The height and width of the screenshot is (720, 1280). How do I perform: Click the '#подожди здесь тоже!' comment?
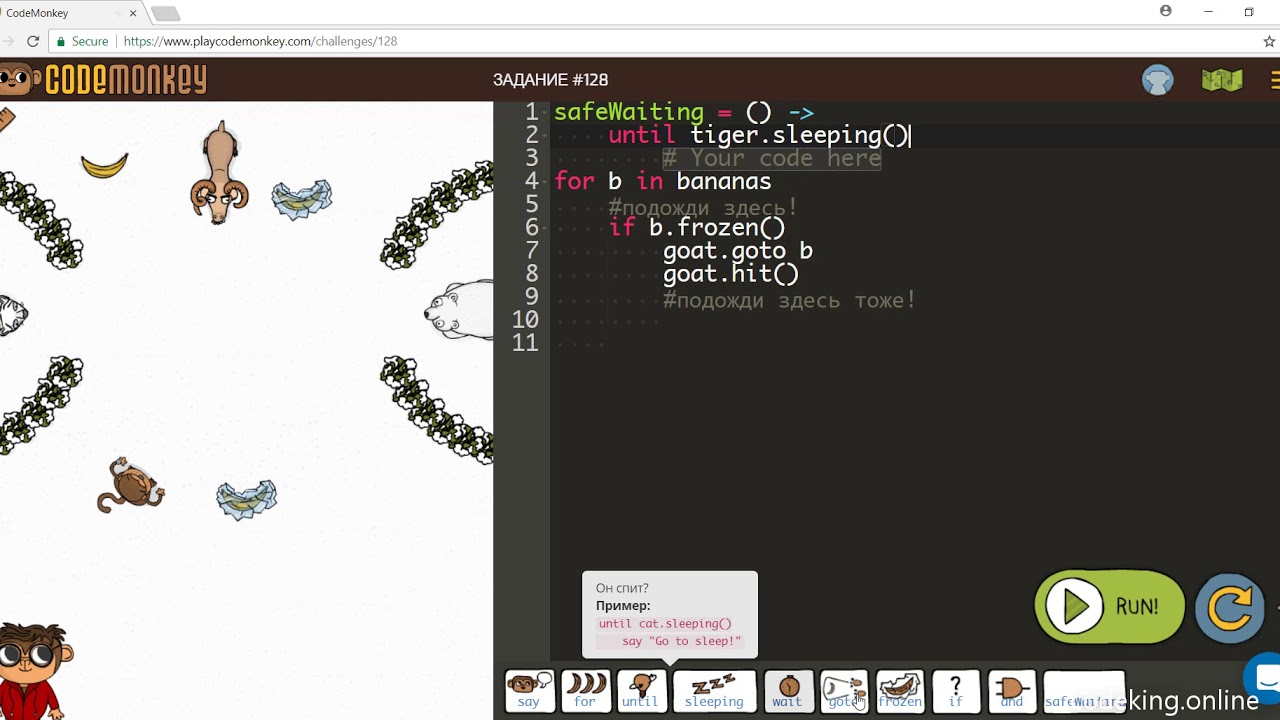pyautogui.click(x=790, y=300)
